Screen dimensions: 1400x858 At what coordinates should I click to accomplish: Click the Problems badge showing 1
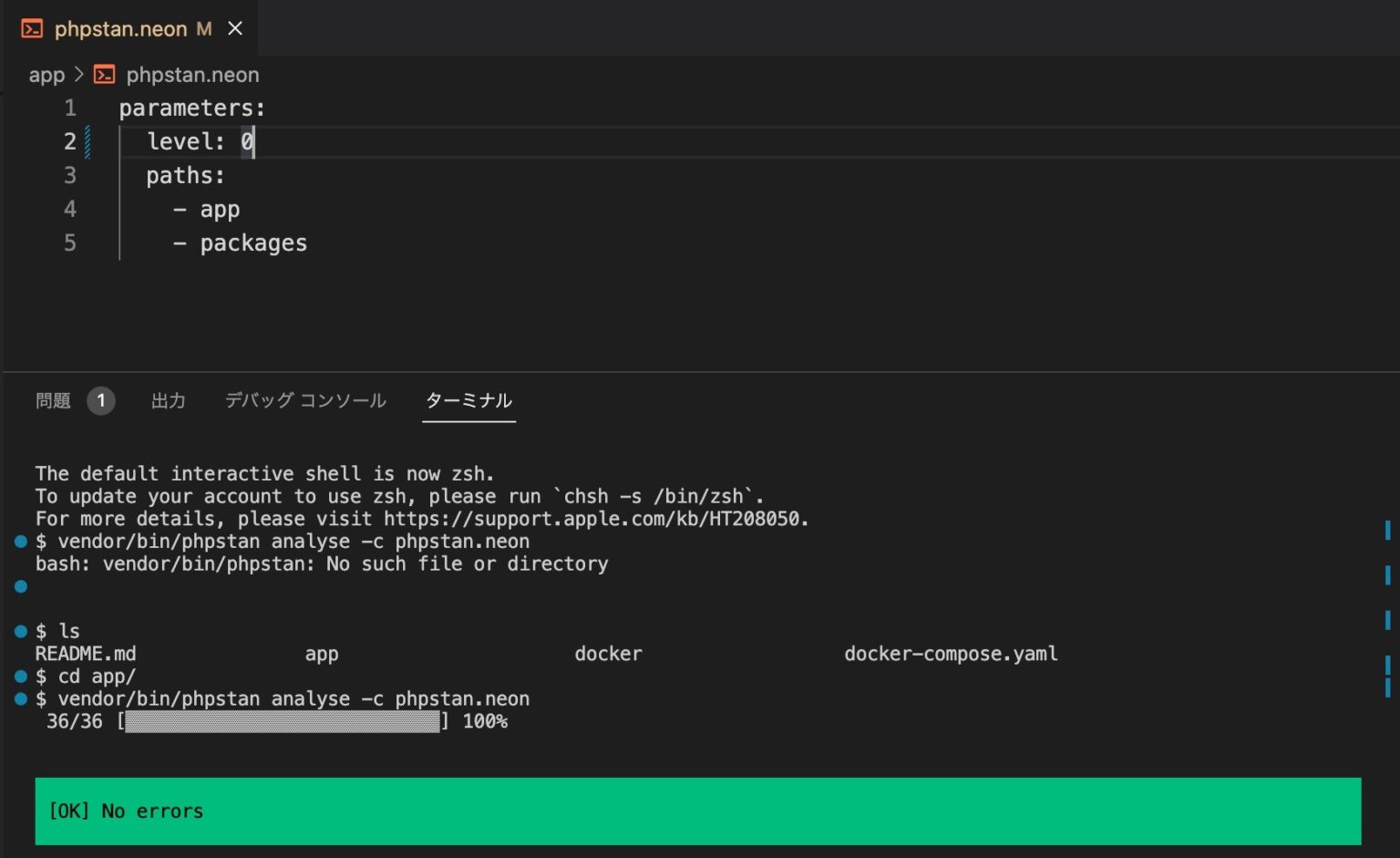point(101,400)
